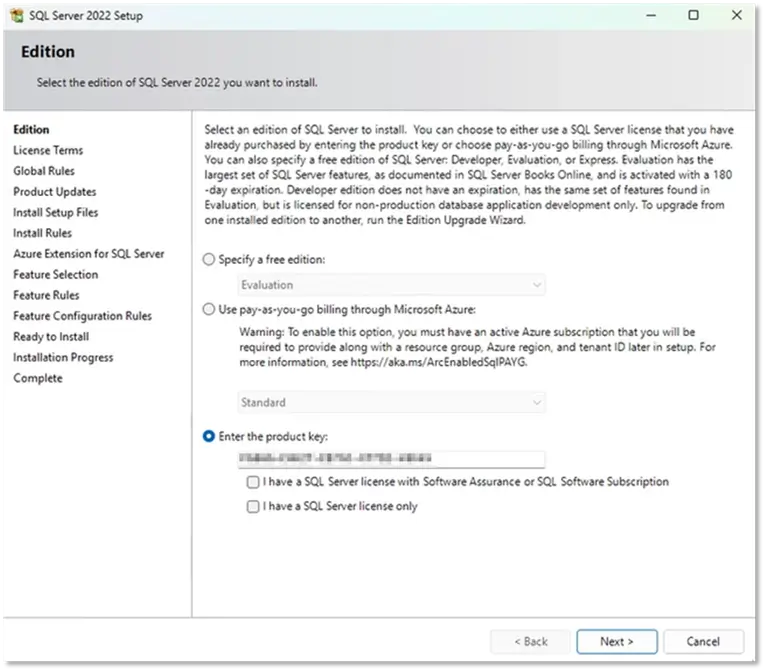Check 'I have a SQL Server license only'
The width and height of the screenshot is (766, 672).
pyautogui.click(x=253, y=506)
